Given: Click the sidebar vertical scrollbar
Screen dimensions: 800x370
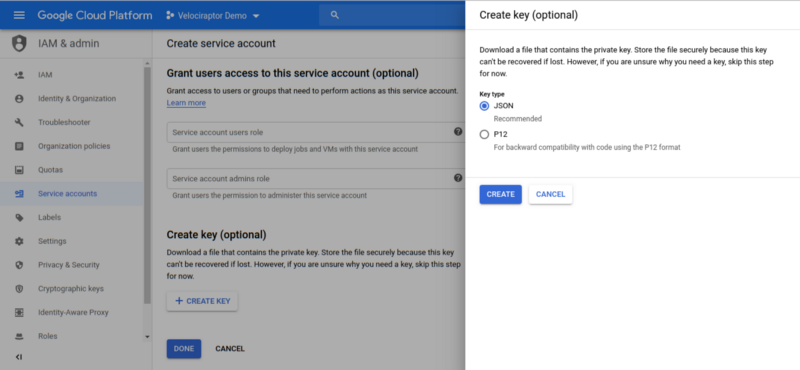Looking at the screenshot, I should tap(147, 185).
